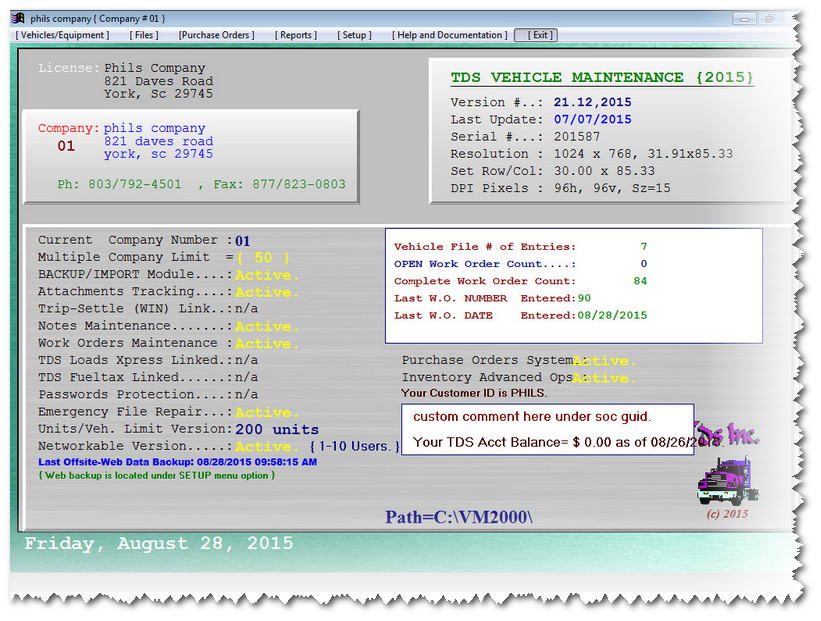The width and height of the screenshot is (821, 621).
Task: Open the Purchase Orders menu
Action: point(216,35)
